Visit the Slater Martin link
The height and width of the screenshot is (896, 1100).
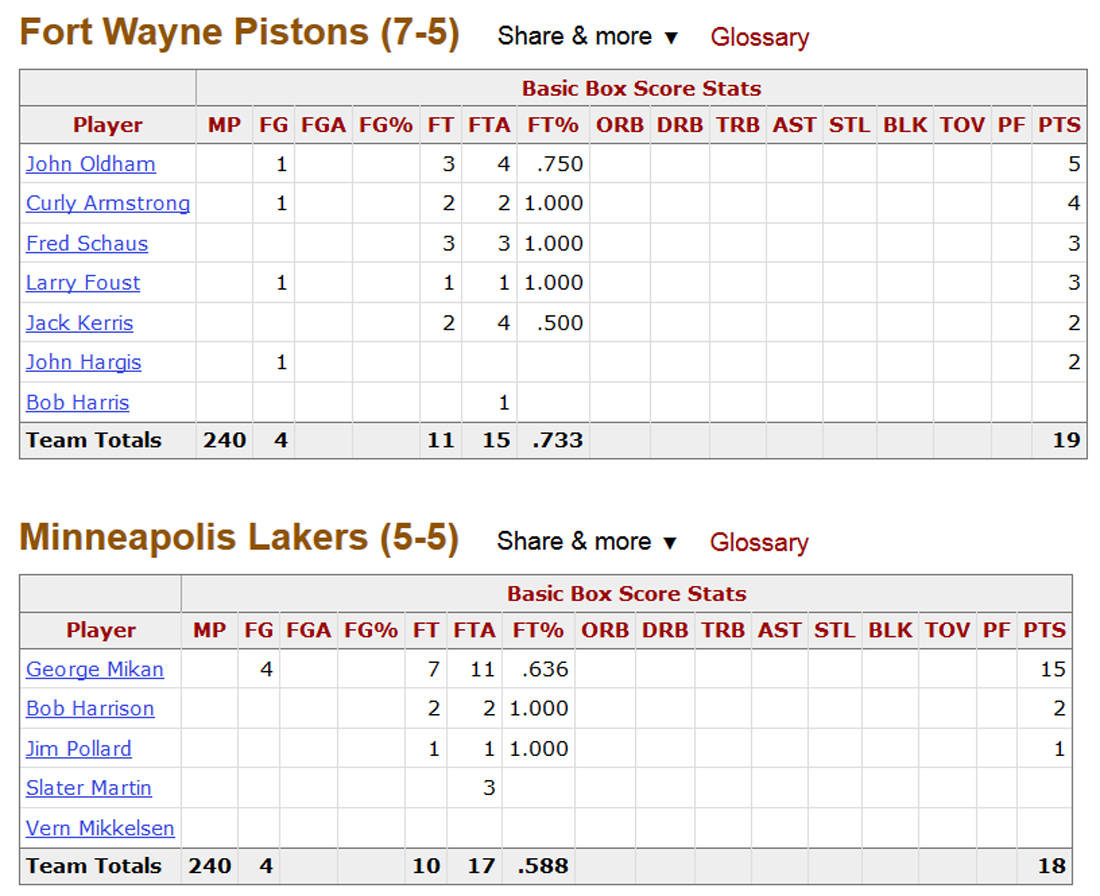[x=88, y=788]
